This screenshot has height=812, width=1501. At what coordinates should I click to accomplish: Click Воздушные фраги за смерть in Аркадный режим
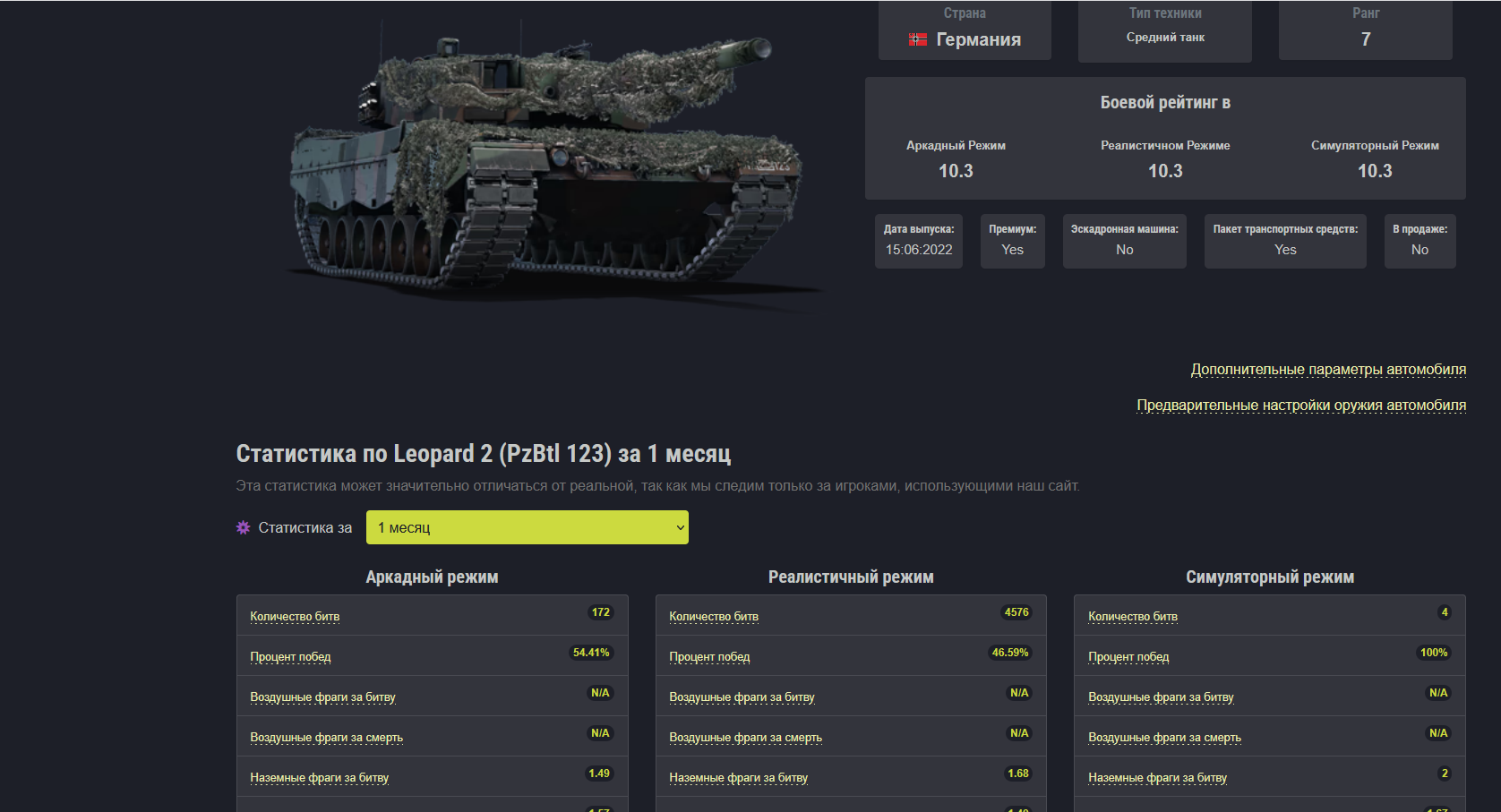click(326, 738)
